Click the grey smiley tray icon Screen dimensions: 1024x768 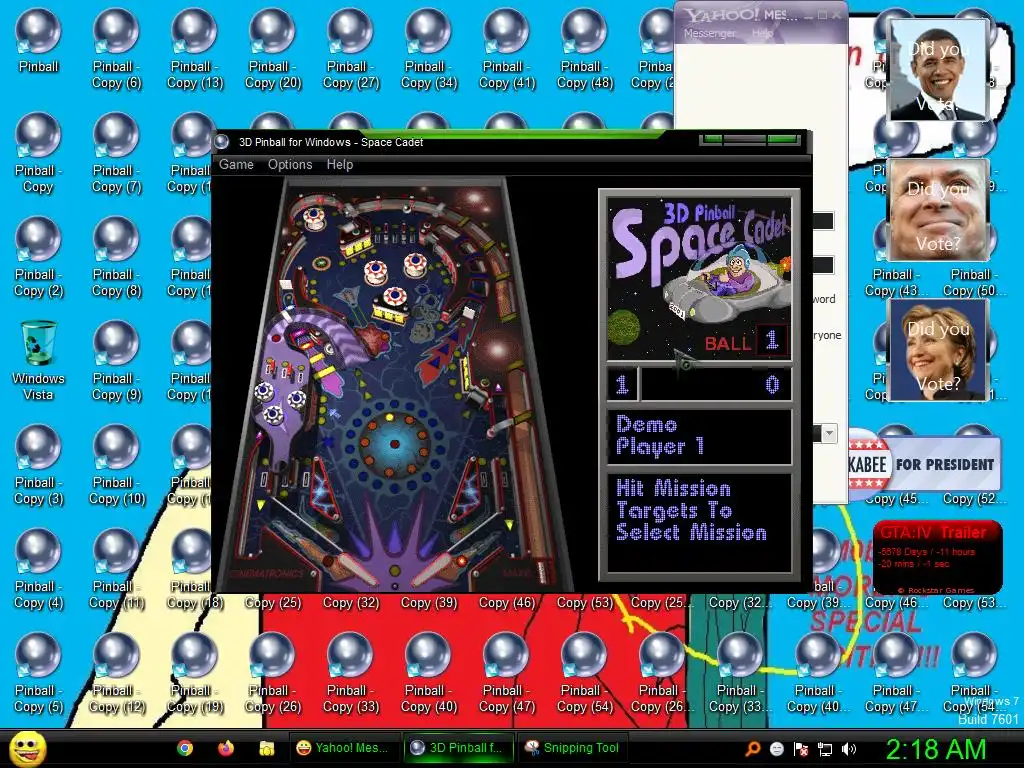point(776,749)
